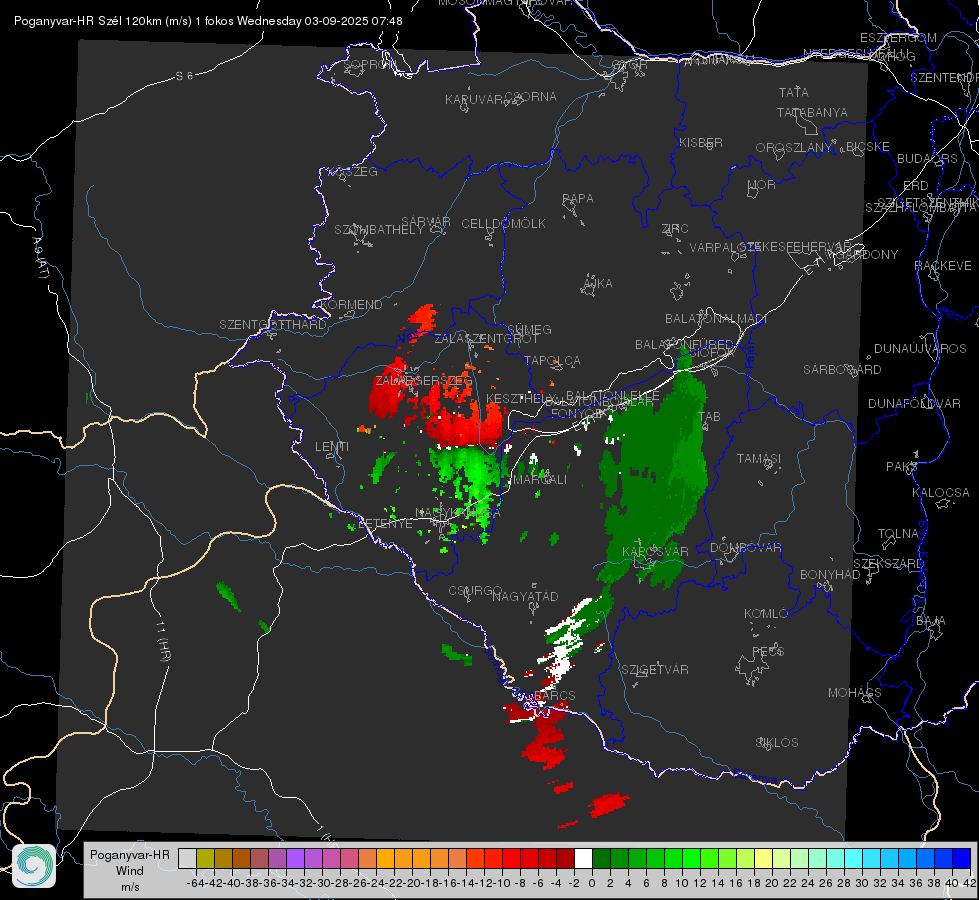The image size is (979, 900).
Task: Click the PECS city label
Action: (x=768, y=651)
